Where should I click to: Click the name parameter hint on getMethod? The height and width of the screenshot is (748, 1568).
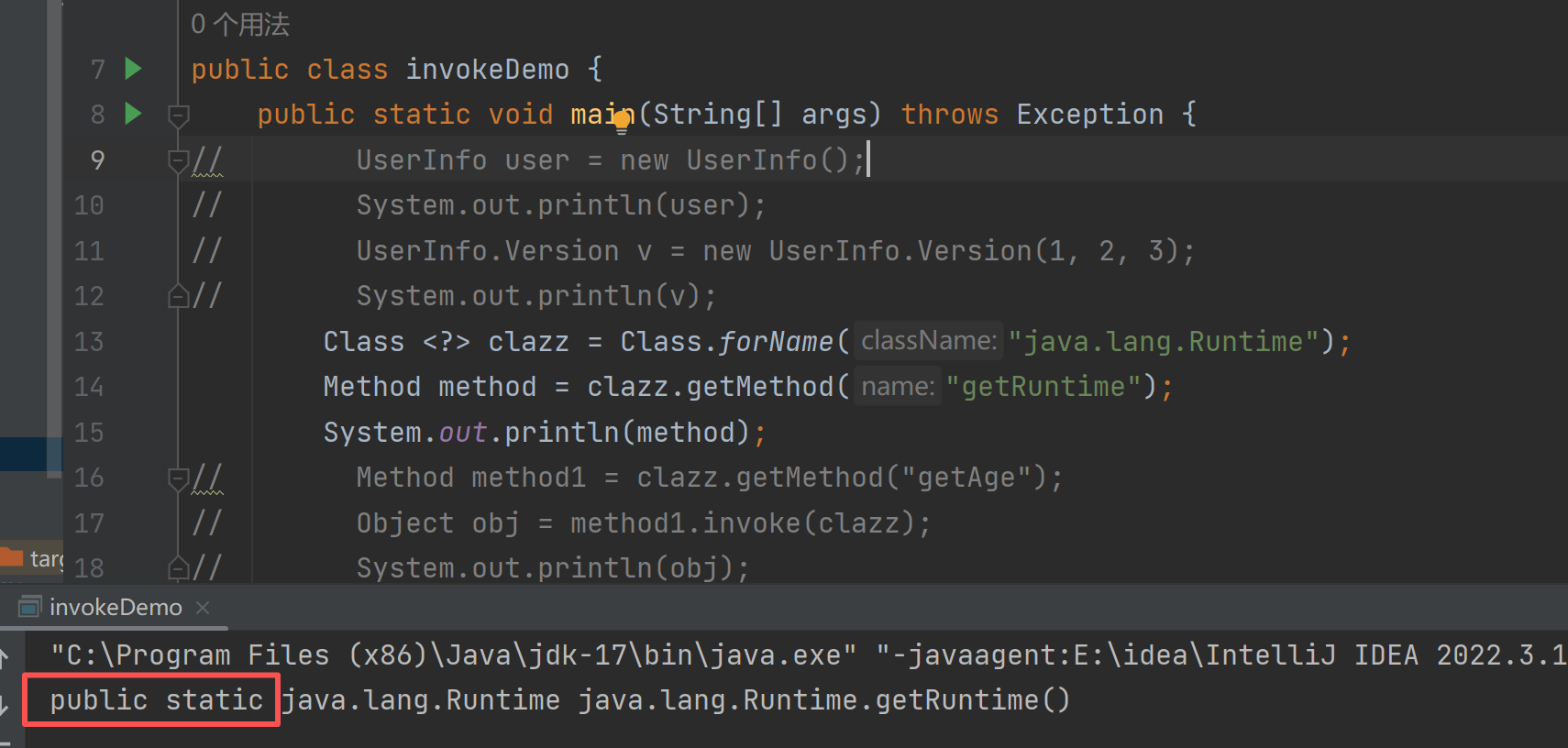[x=897, y=387]
